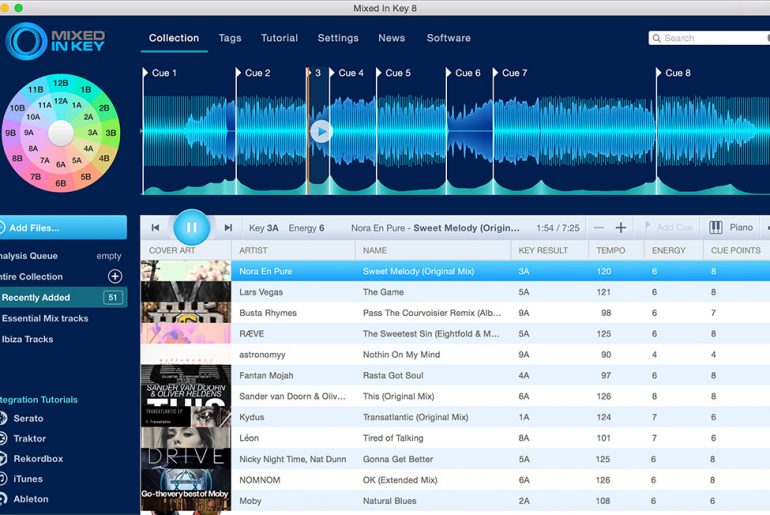Switch to the Tags tab

[x=230, y=38]
